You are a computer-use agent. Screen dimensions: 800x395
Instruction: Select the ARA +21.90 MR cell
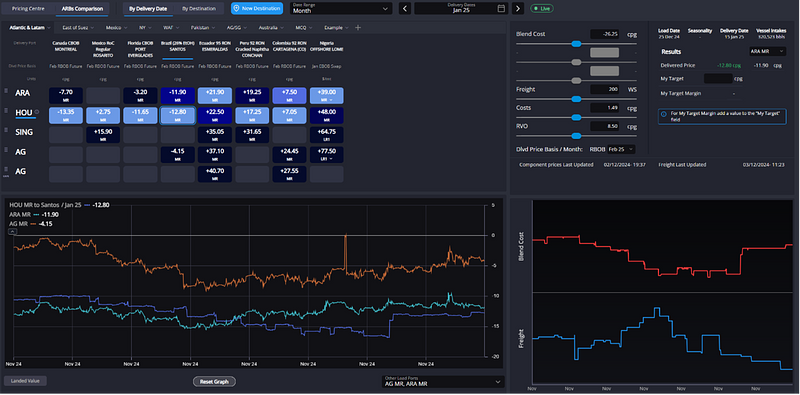coord(215,95)
